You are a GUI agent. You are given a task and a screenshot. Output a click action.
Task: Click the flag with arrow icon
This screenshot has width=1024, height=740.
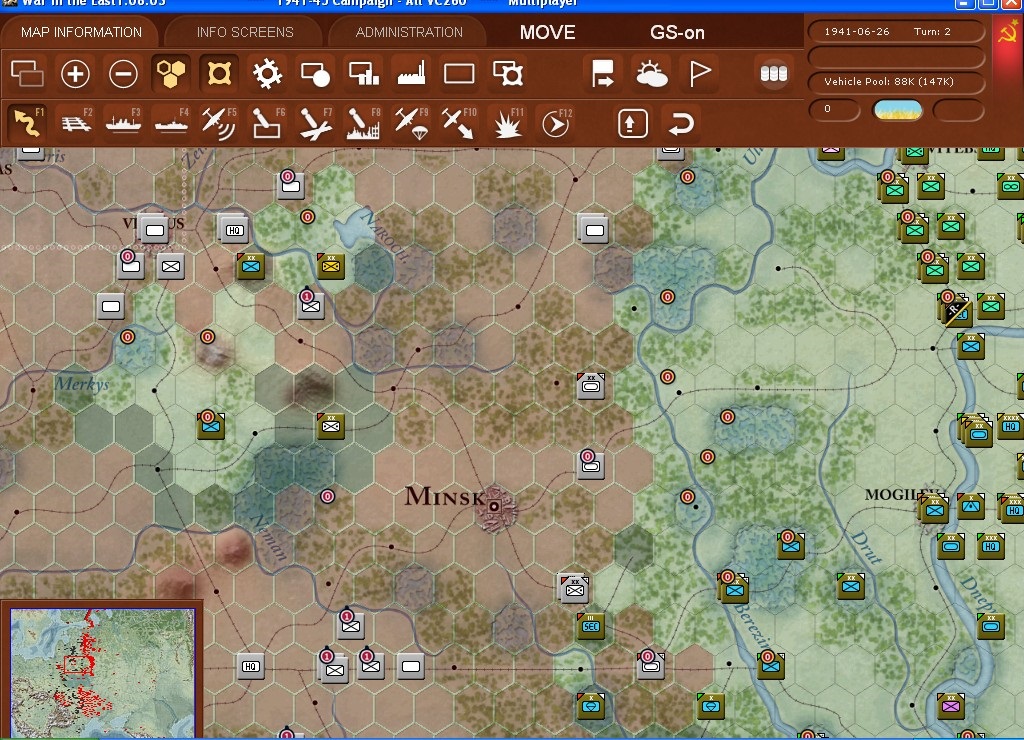(602, 73)
